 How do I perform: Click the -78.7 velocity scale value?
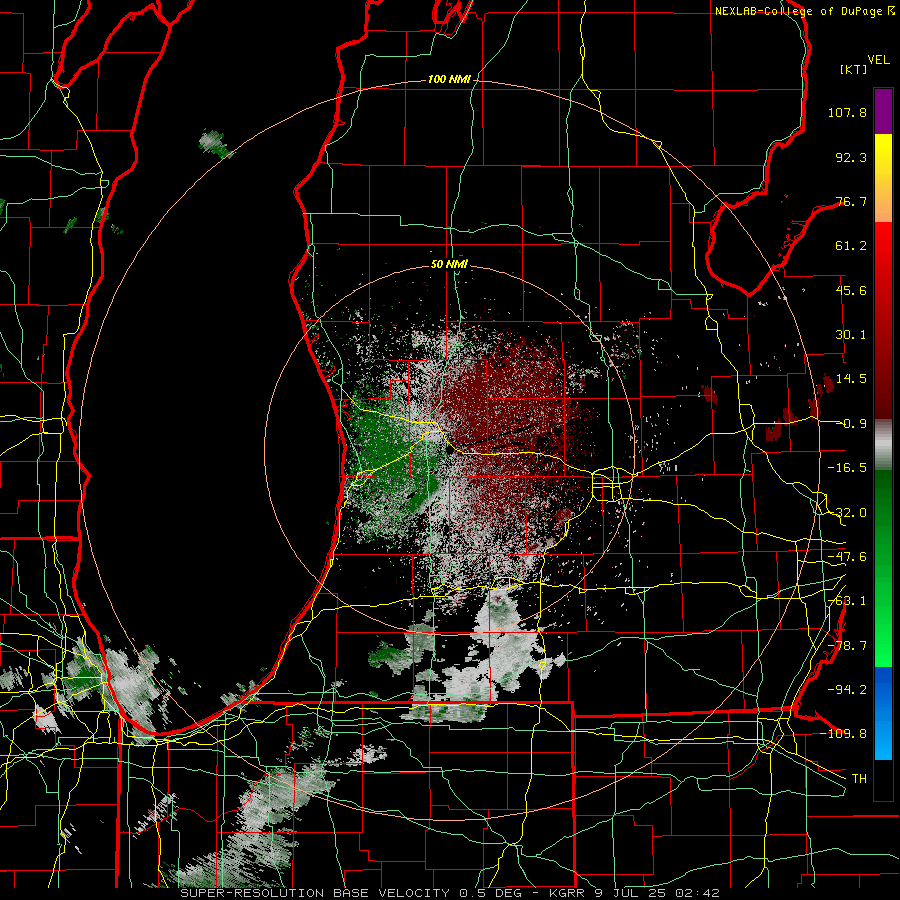[x=847, y=646]
